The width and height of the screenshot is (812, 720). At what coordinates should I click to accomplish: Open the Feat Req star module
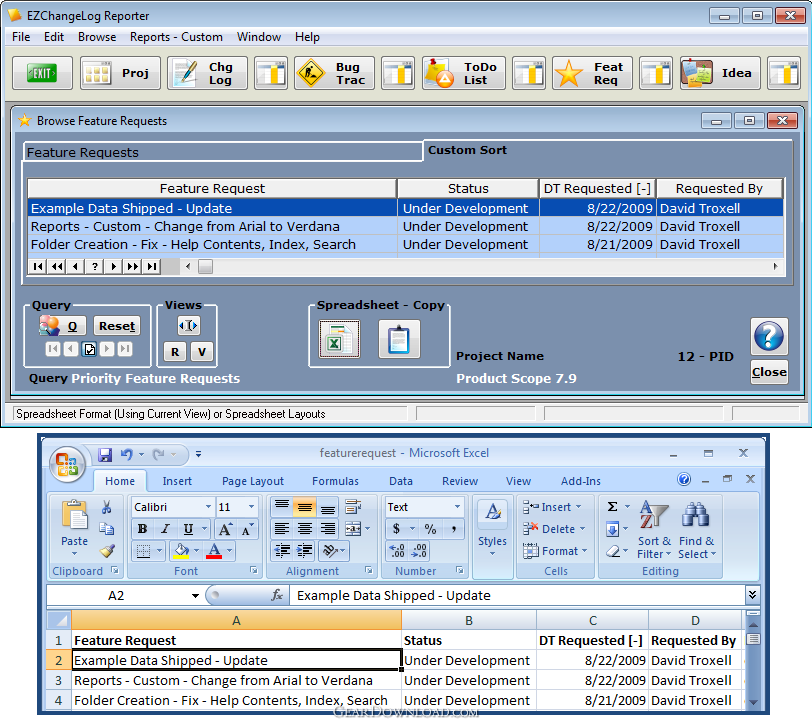pos(593,73)
